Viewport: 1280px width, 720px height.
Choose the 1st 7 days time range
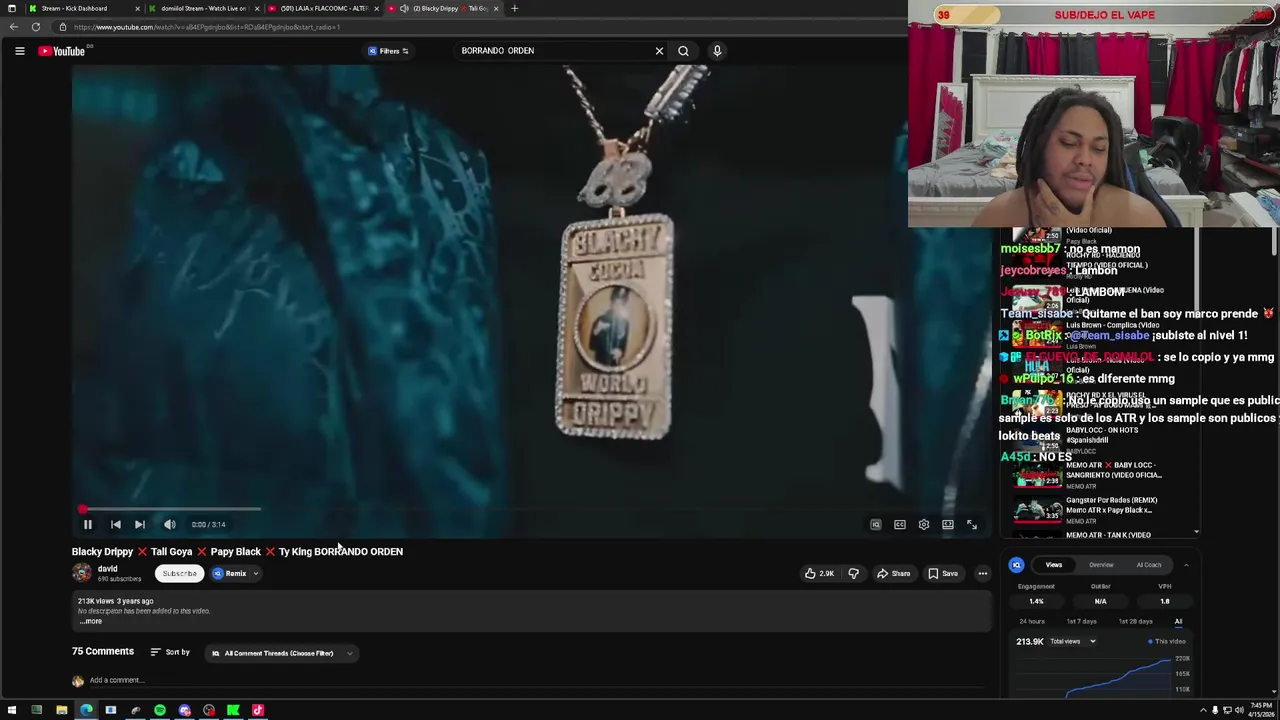point(1081,621)
